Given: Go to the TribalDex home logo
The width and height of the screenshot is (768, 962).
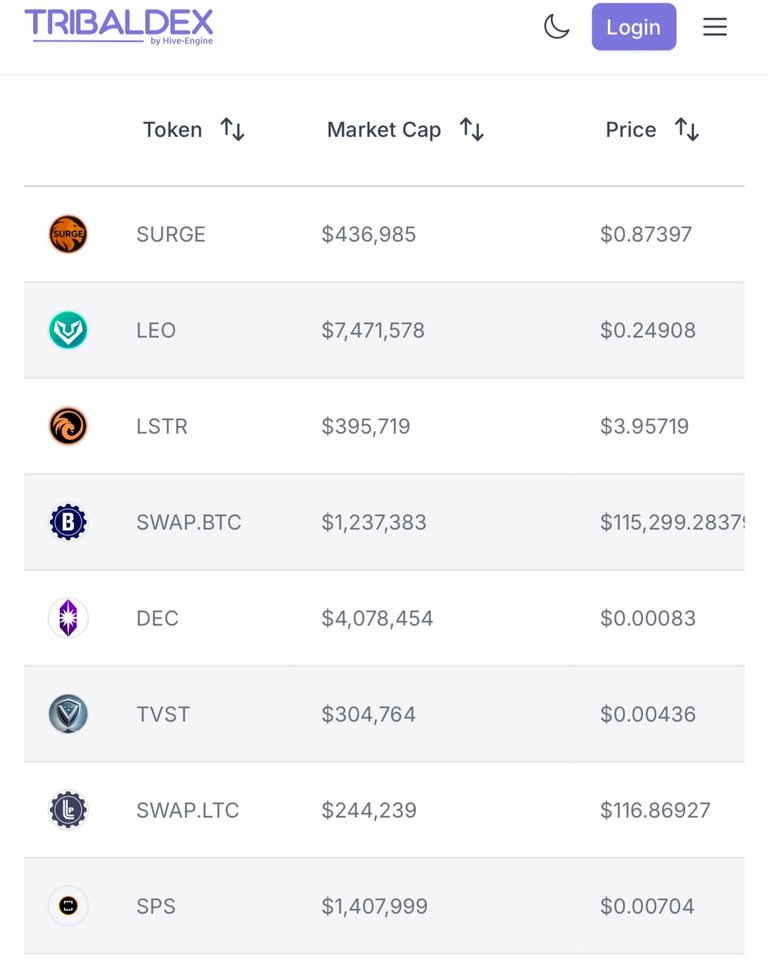Looking at the screenshot, I should pyautogui.click(x=119, y=27).
